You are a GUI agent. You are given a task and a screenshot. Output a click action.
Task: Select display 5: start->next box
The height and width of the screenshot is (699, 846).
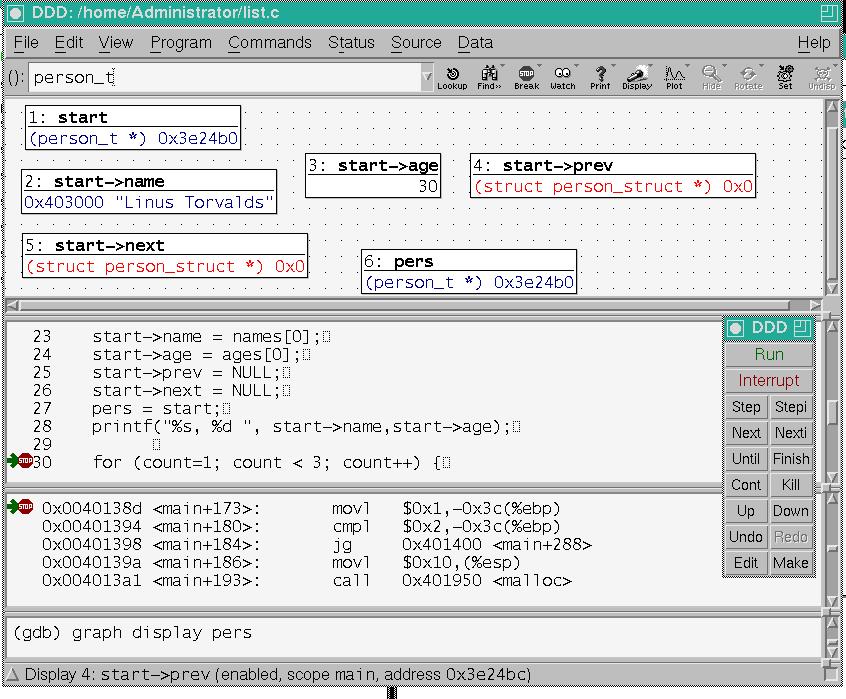point(165,256)
